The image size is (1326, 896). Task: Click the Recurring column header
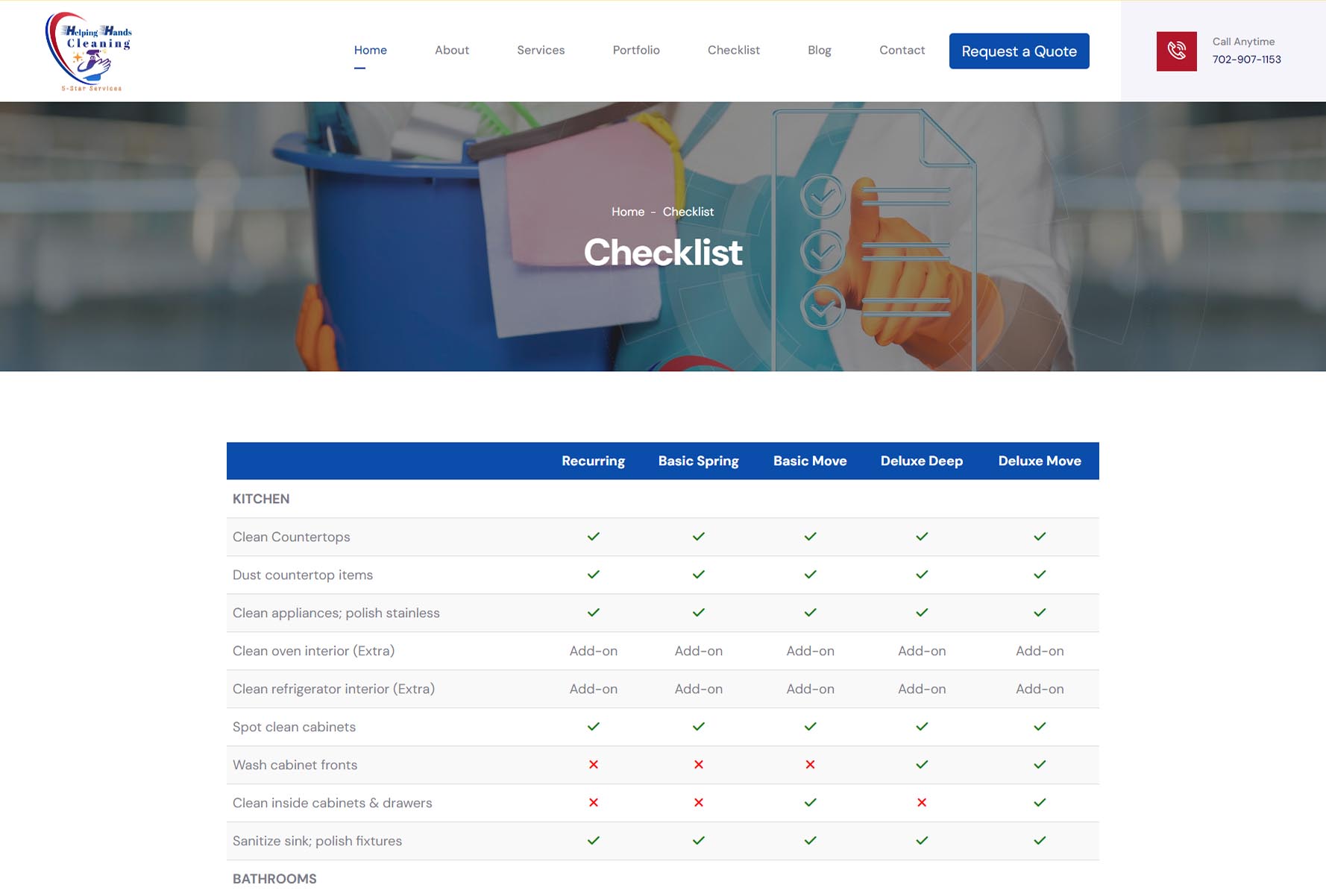coord(593,461)
